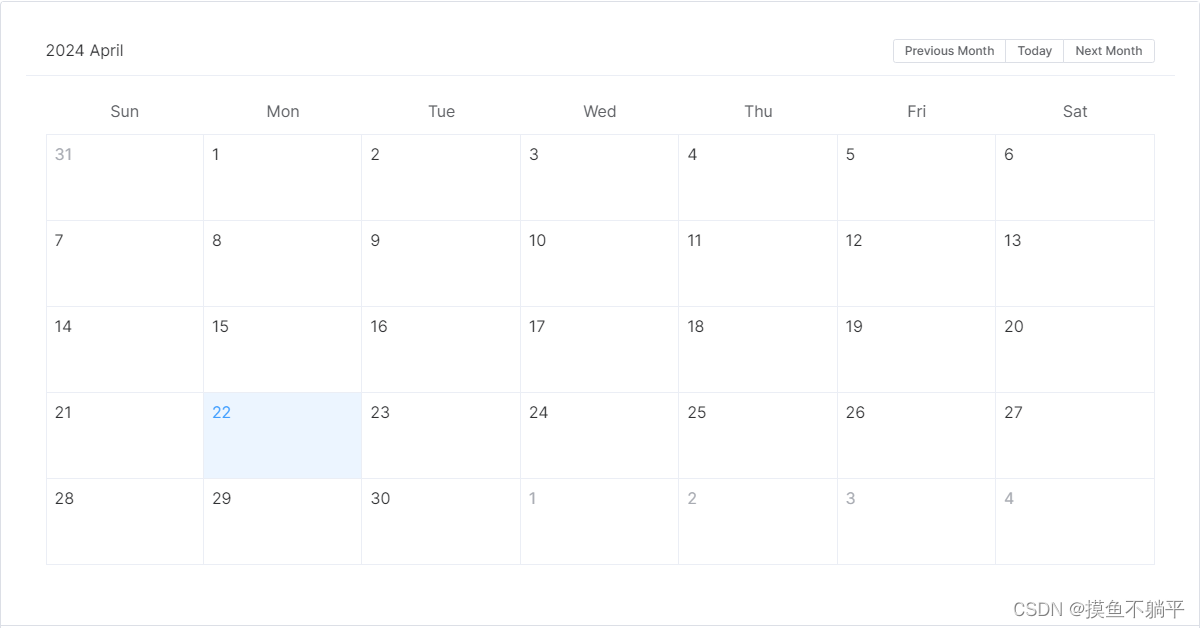Click the April 1 date cell

(282, 177)
